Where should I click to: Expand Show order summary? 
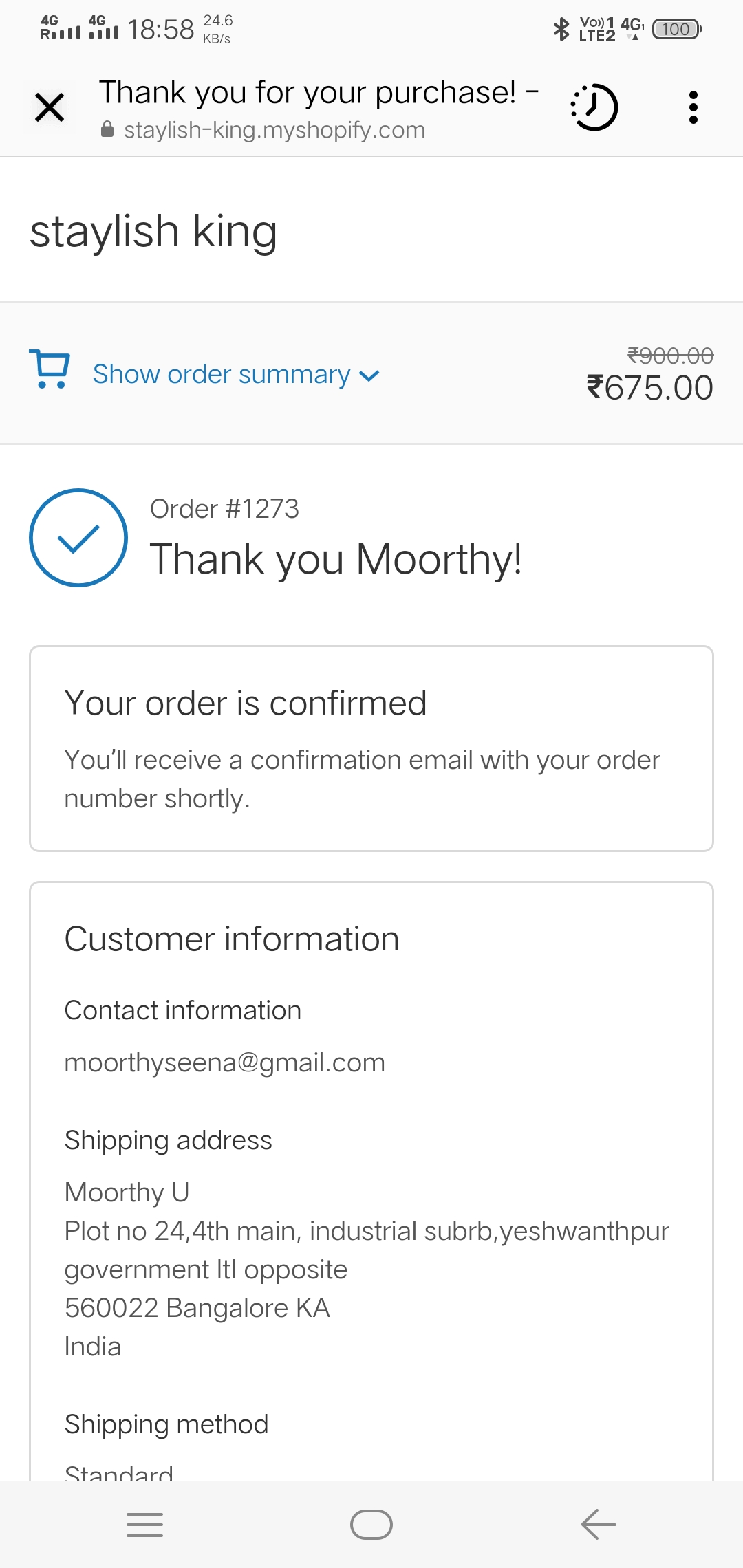coord(222,375)
